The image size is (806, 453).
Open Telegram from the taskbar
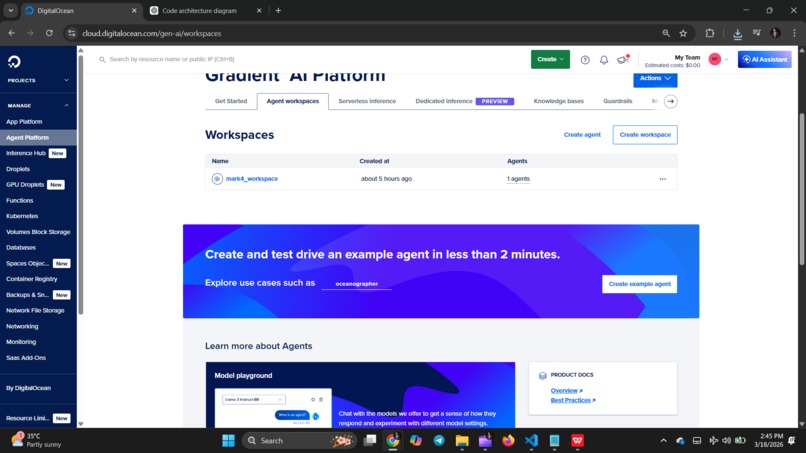click(x=438, y=441)
